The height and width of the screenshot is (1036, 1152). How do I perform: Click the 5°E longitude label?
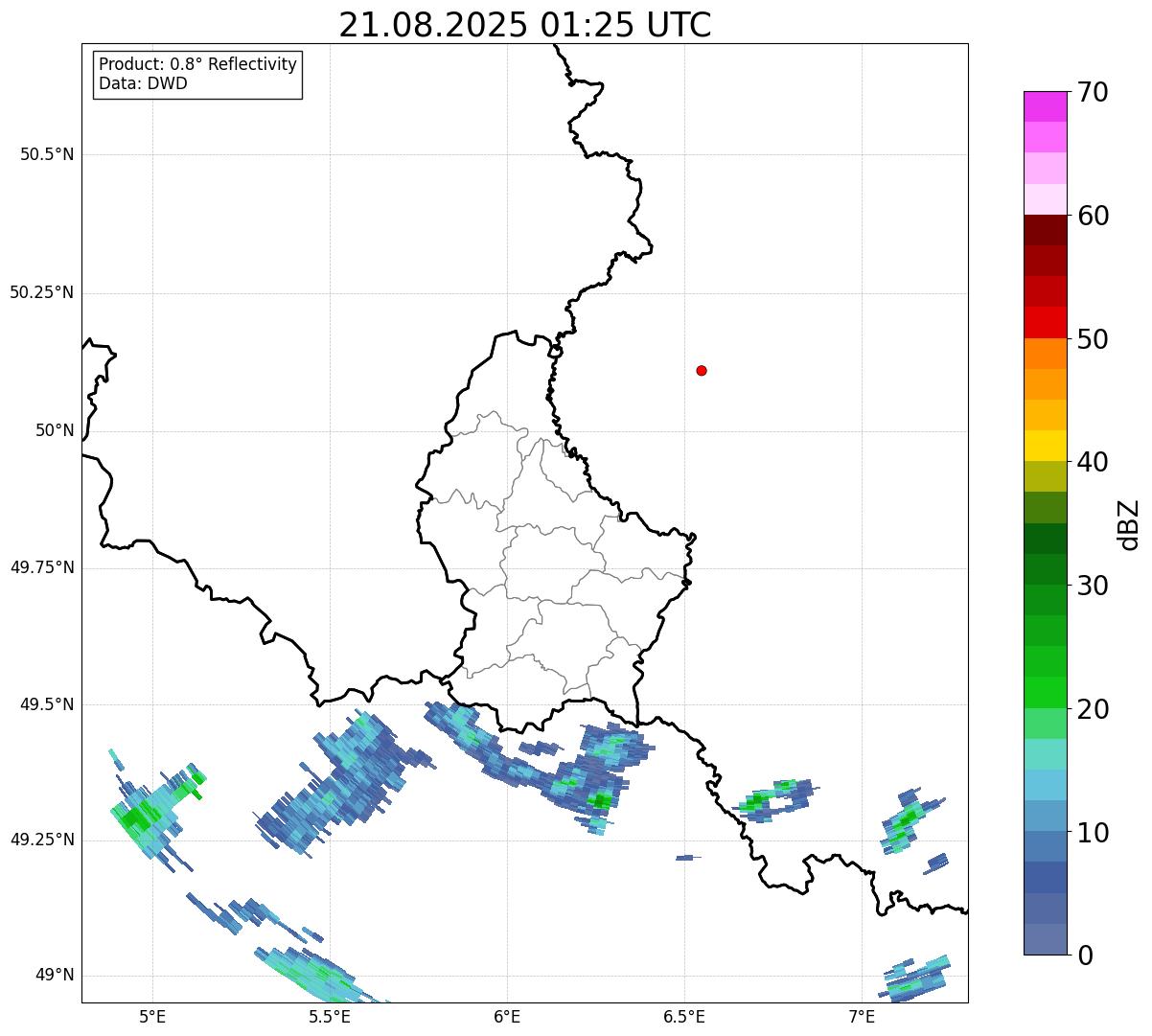(x=152, y=1016)
